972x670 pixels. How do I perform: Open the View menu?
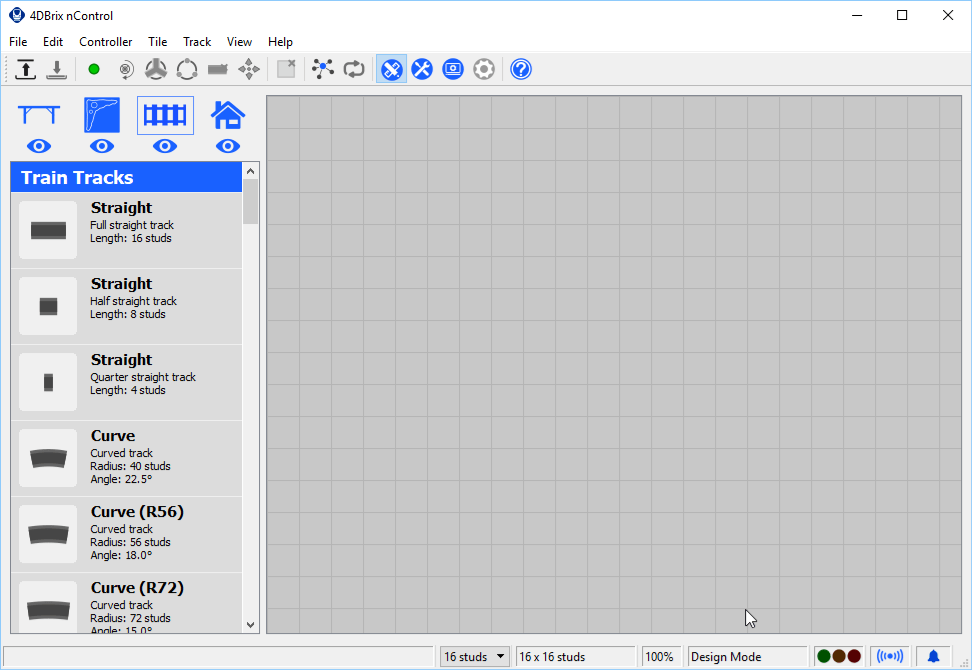[239, 42]
